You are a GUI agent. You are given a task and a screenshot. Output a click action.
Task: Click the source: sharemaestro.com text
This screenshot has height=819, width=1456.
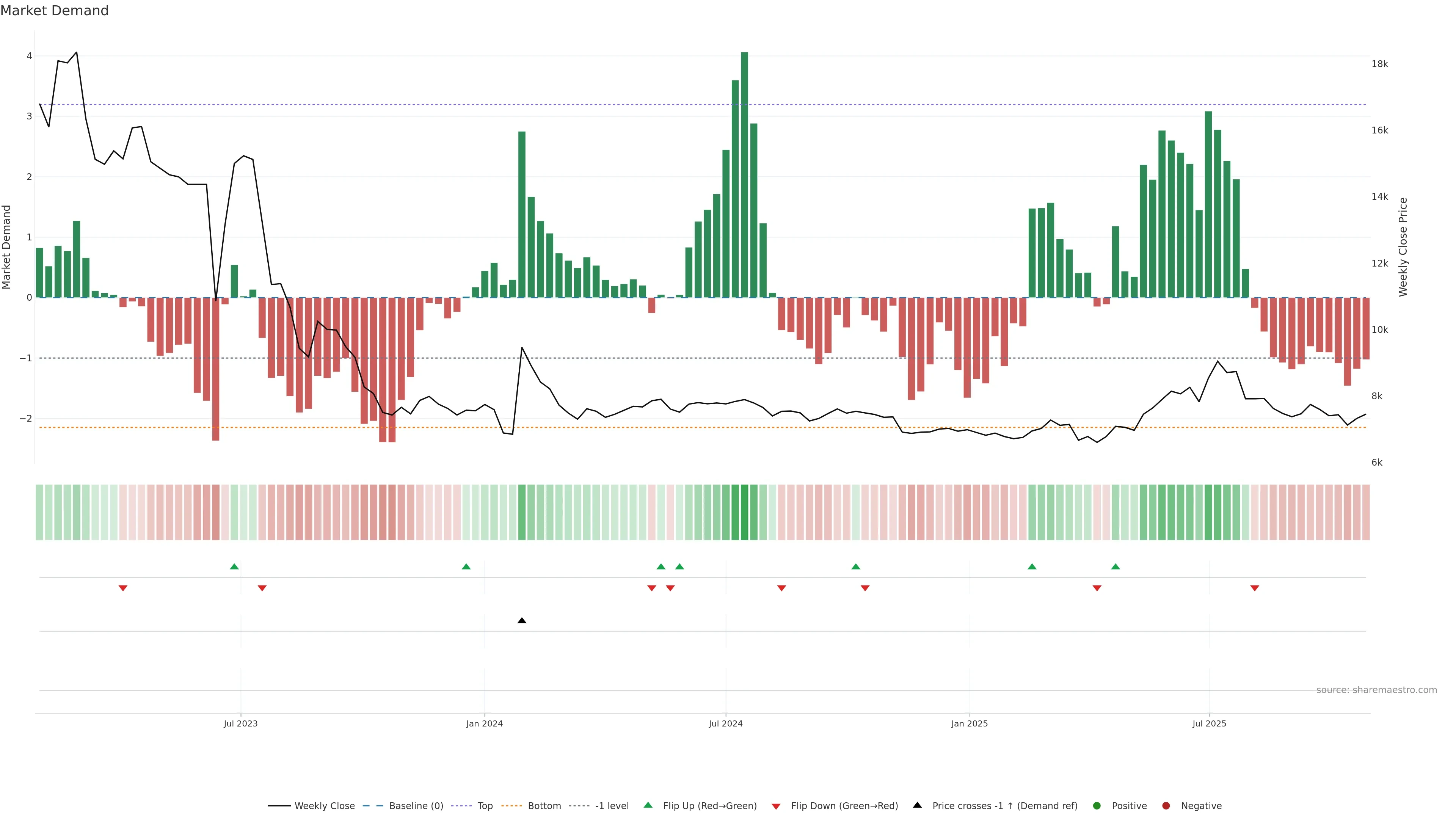[x=1376, y=690]
